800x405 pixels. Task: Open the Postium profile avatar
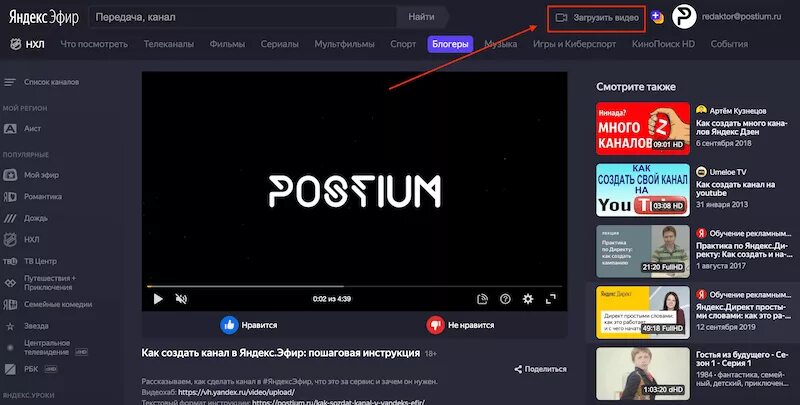coord(684,17)
